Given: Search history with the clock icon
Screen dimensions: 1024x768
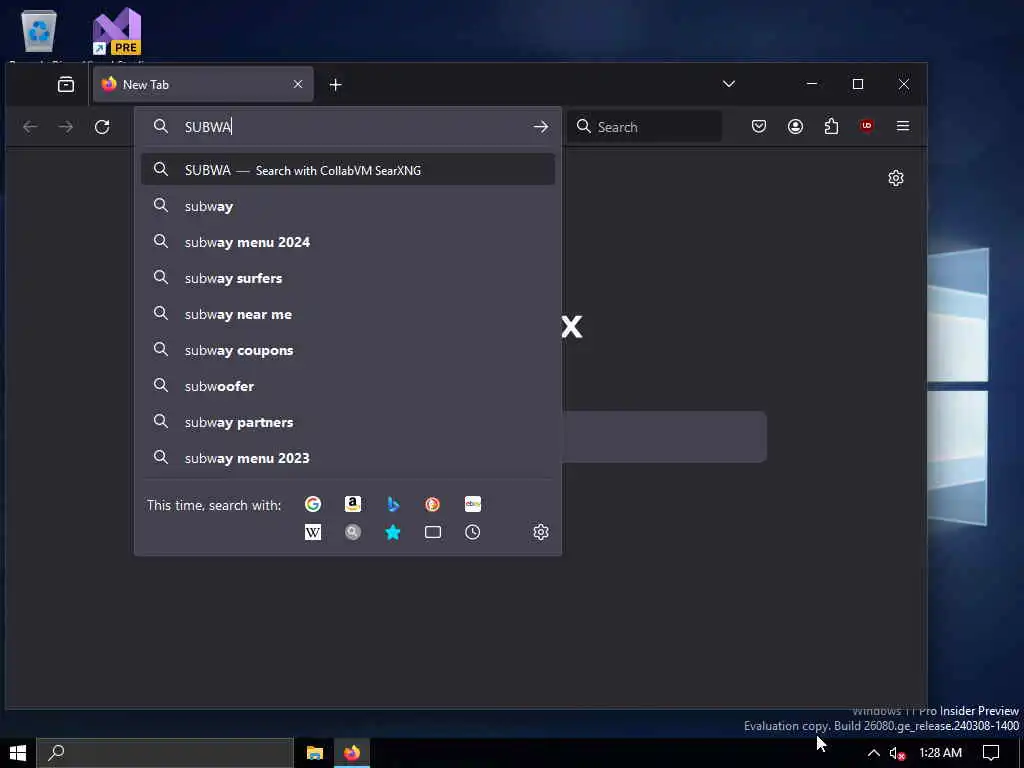Looking at the screenshot, I should [473, 532].
